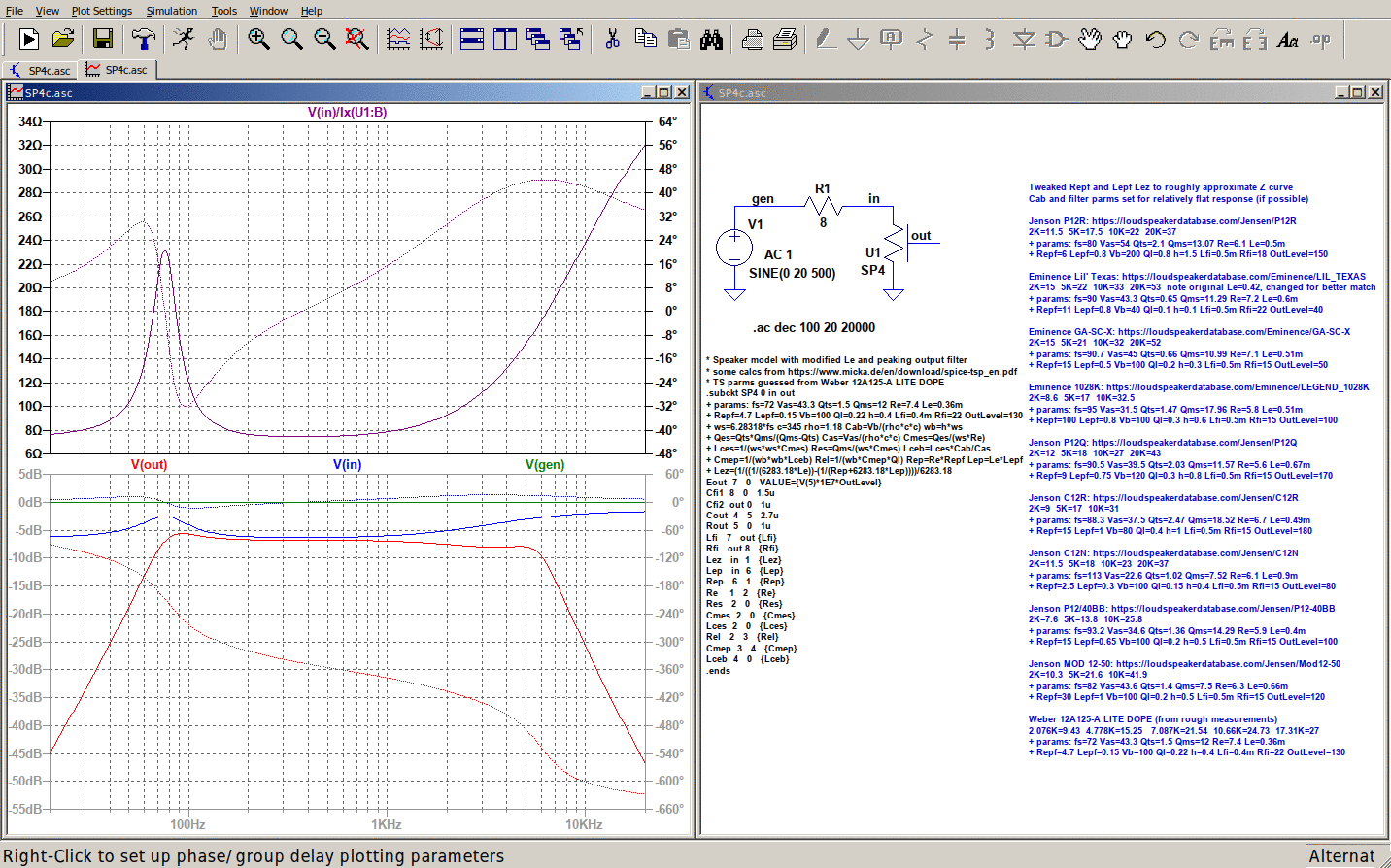1391x868 pixels.
Task: Click the Zoom In magnifier icon
Action: (x=258, y=39)
